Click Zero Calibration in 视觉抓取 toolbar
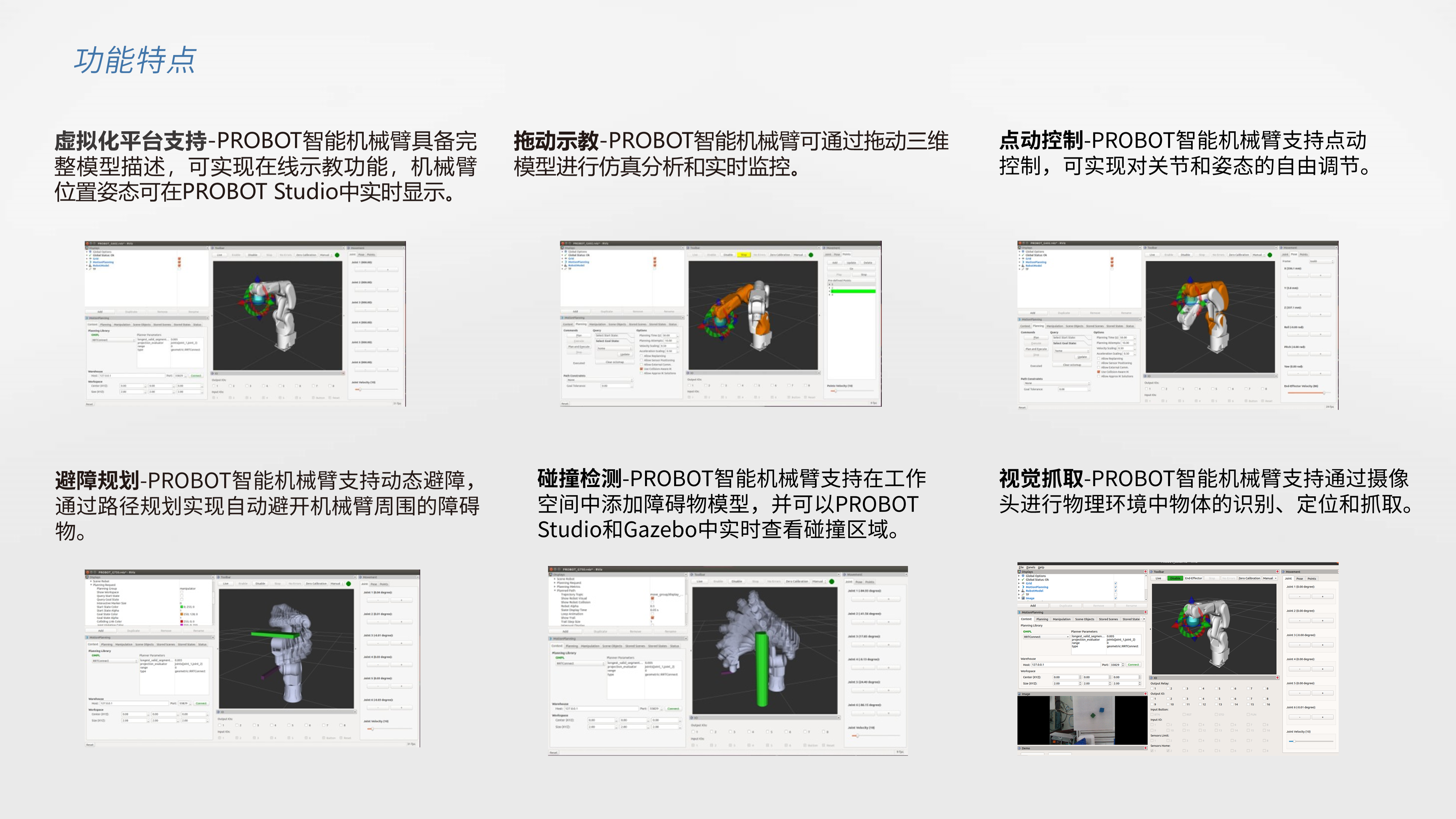Image resolution: width=1456 pixels, height=819 pixels. click(x=1250, y=578)
